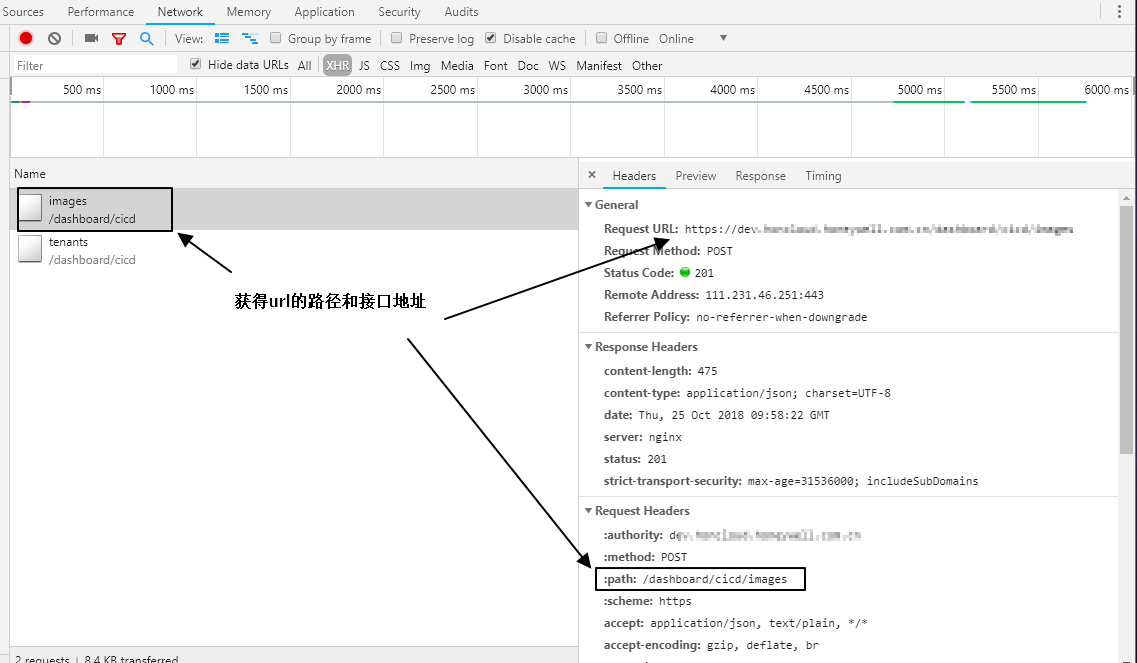Switch to Sources panel tab

pos(22,12)
